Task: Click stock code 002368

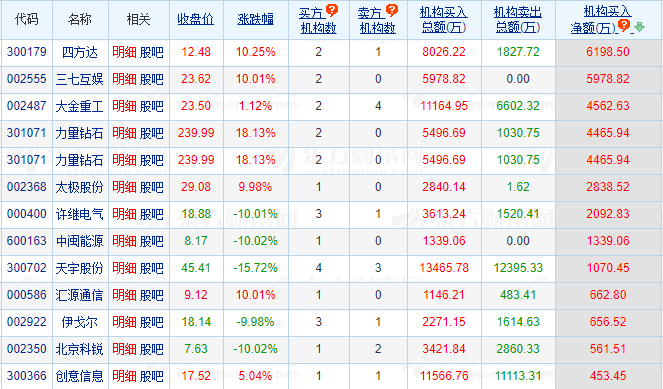Action: [27, 187]
